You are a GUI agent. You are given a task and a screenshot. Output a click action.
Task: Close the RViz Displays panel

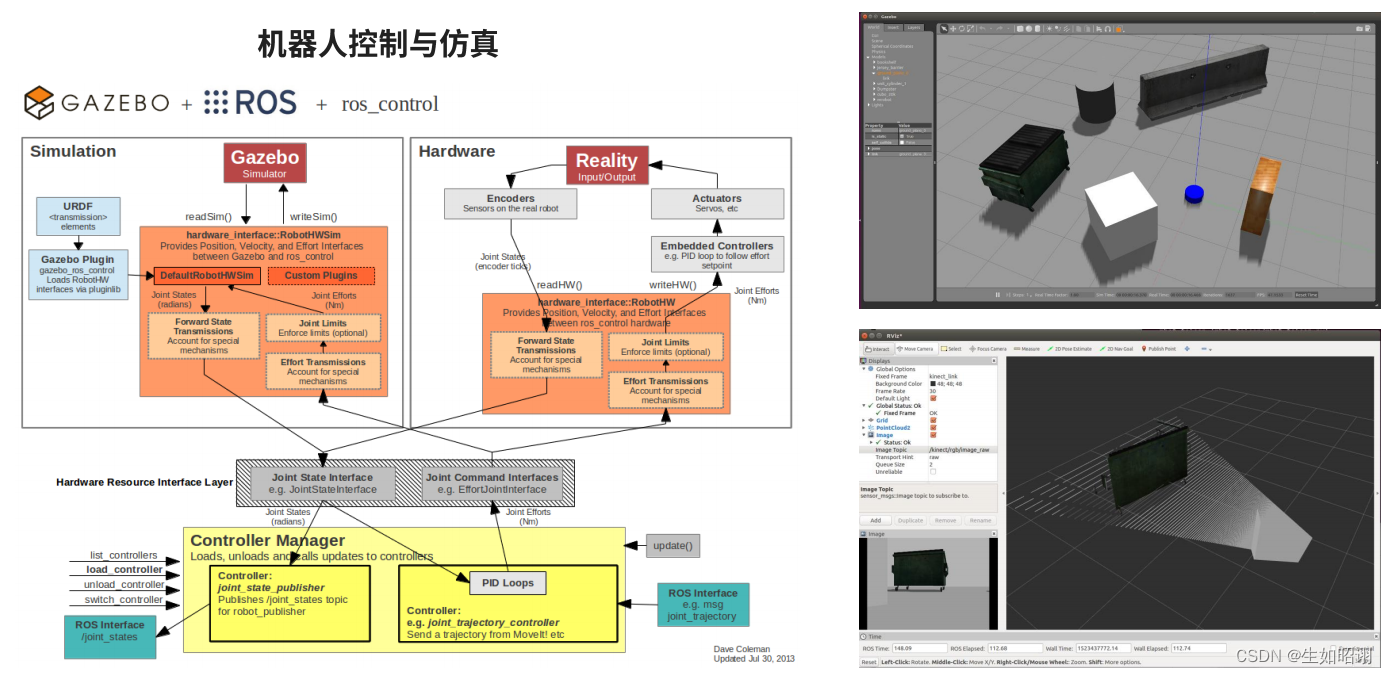click(x=994, y=361)
